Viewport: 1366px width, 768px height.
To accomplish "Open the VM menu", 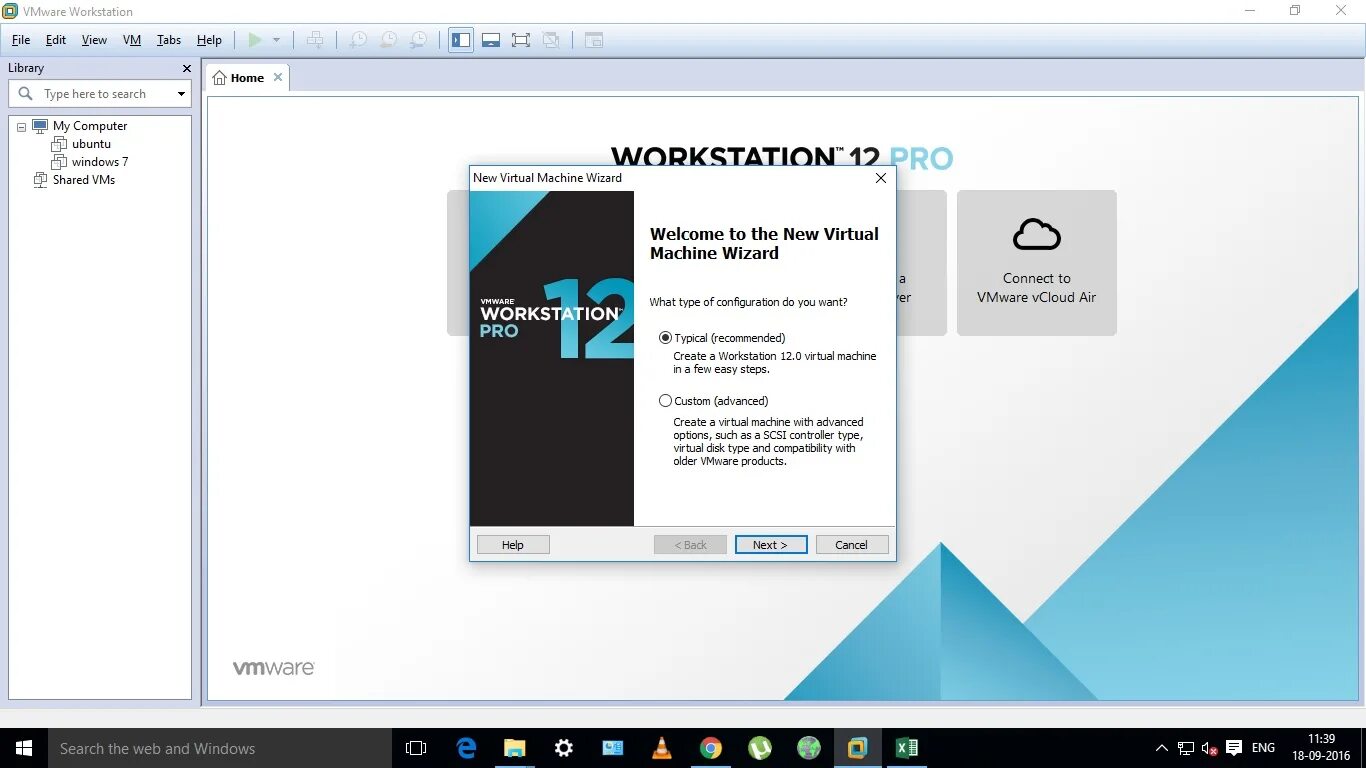I will (x=132, y=40).
